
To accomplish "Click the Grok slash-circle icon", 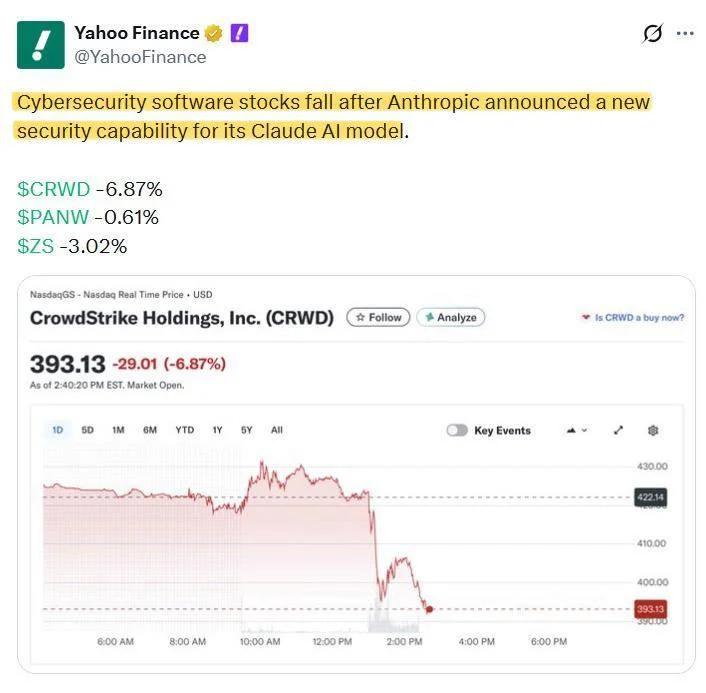I will tap(652, 33).
